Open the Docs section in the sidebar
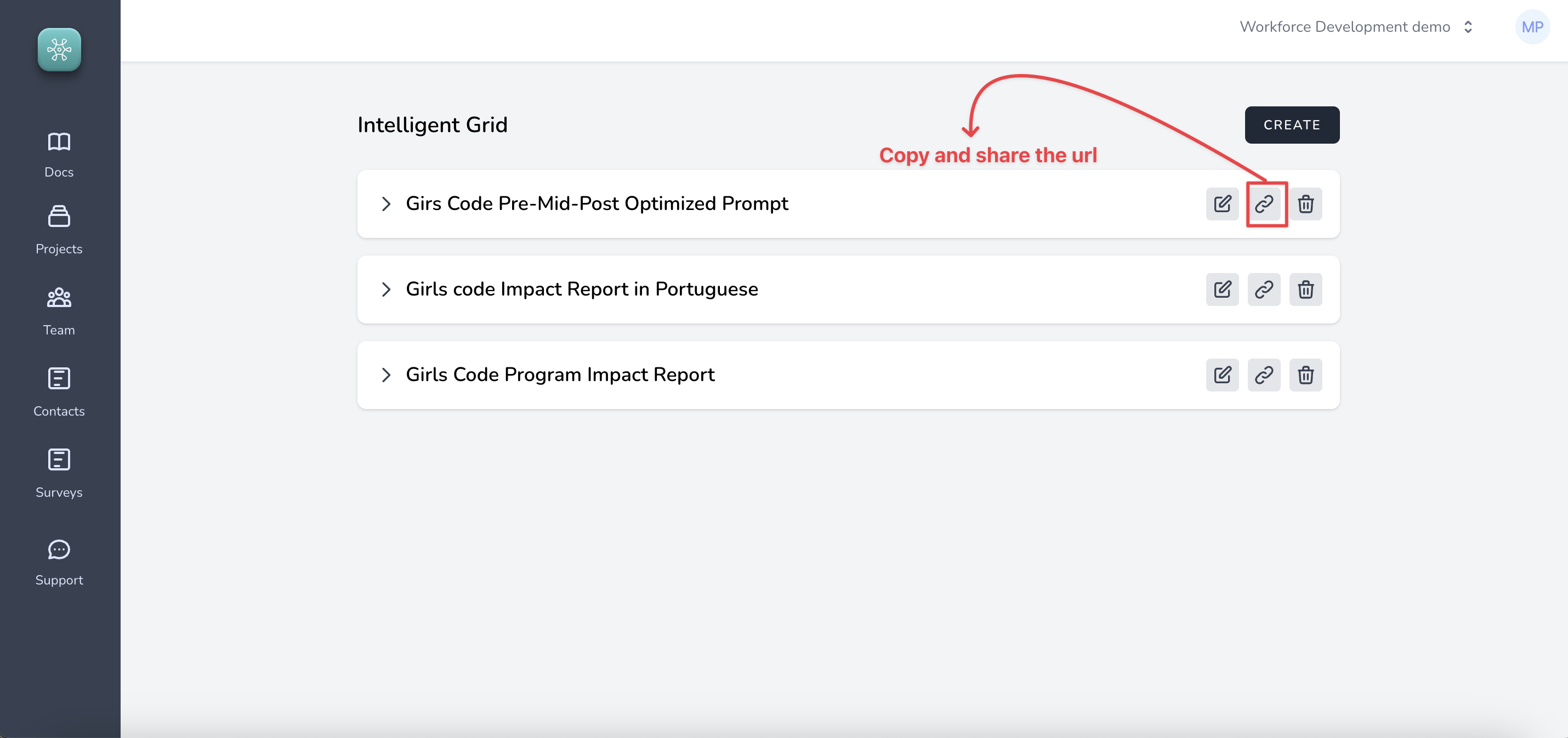This screenshot has width=1568, height=738. pyautogui.click(x=59, y=152)
